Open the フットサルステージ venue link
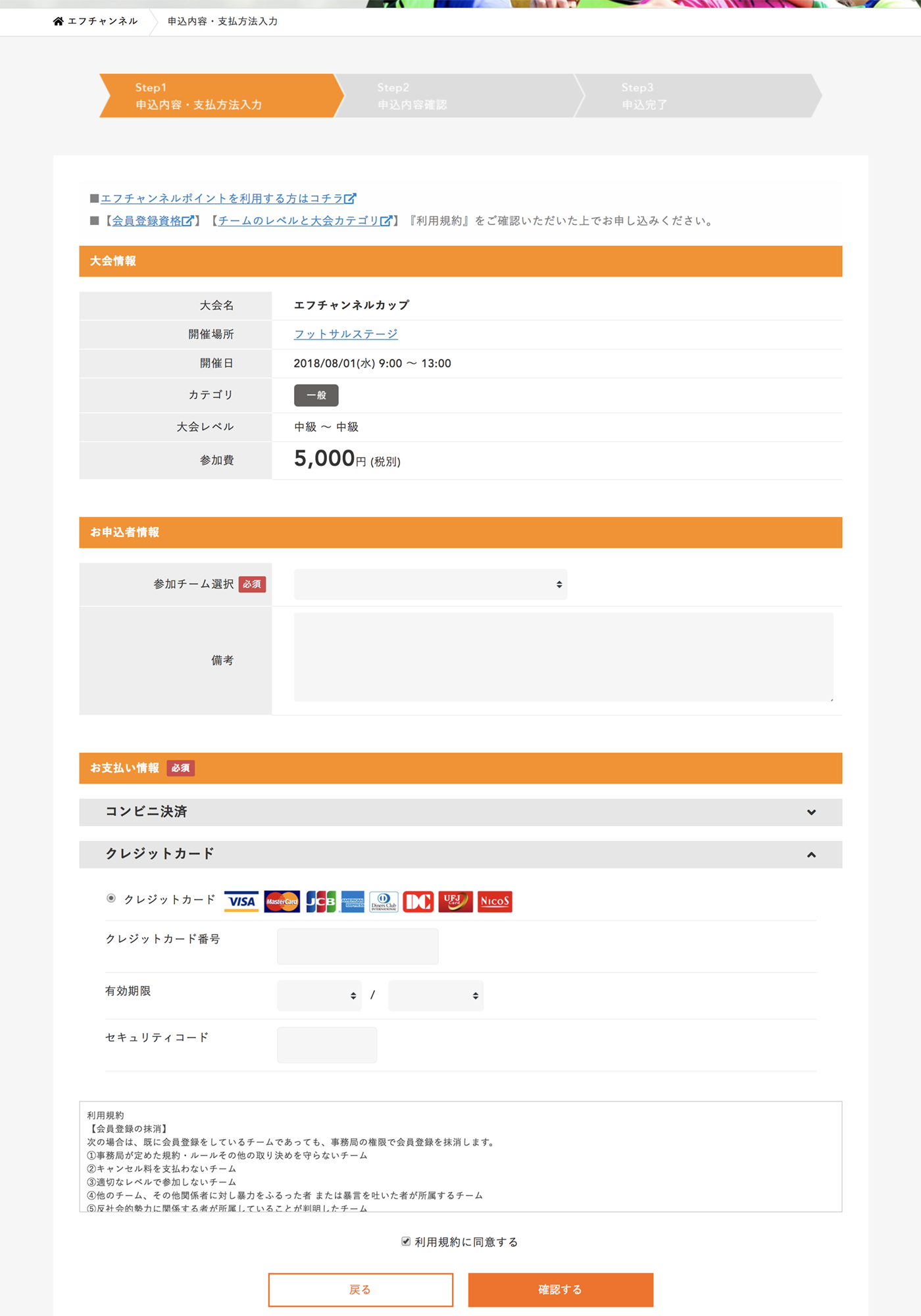Viewport: 921px width, 1316px height. coord(345,334)
